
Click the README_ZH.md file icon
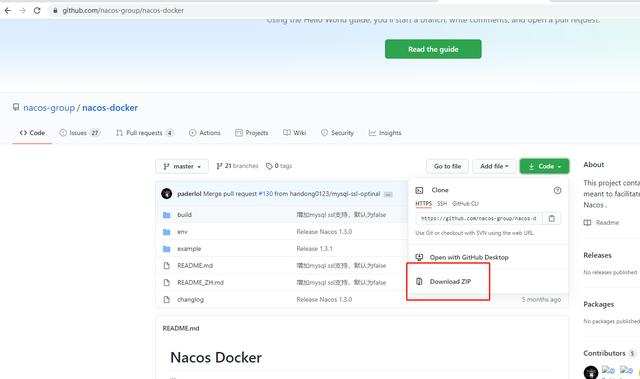pos(167,282)
